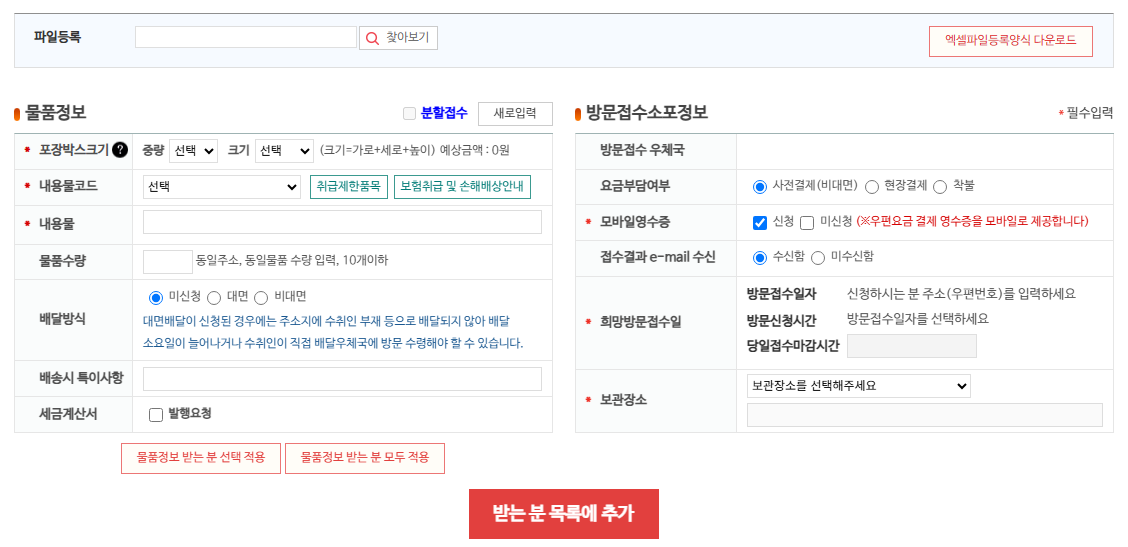Select 비대면 delivery method radio
This screenshot has width=1128, height=547.
(x=261, y=297)
